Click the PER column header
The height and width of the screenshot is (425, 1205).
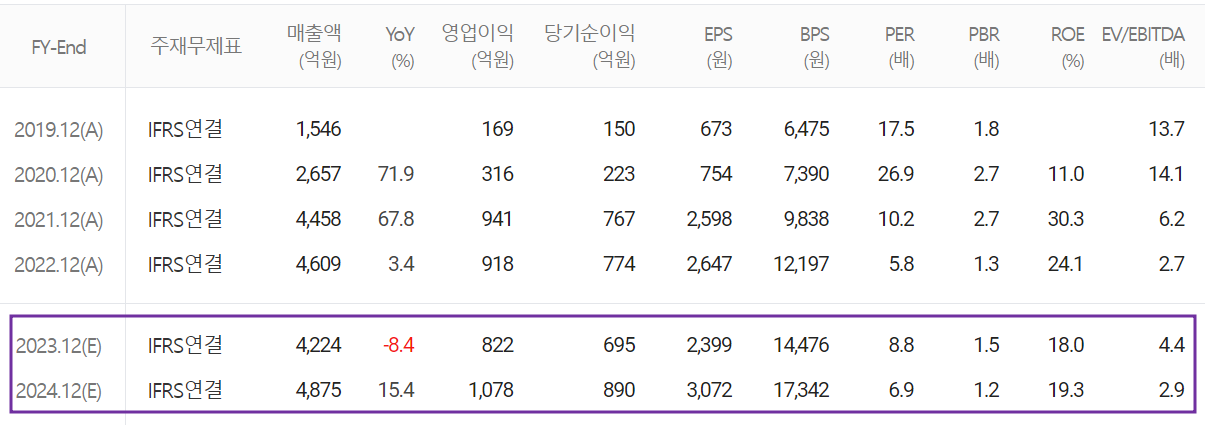click(x=899, y=46)
